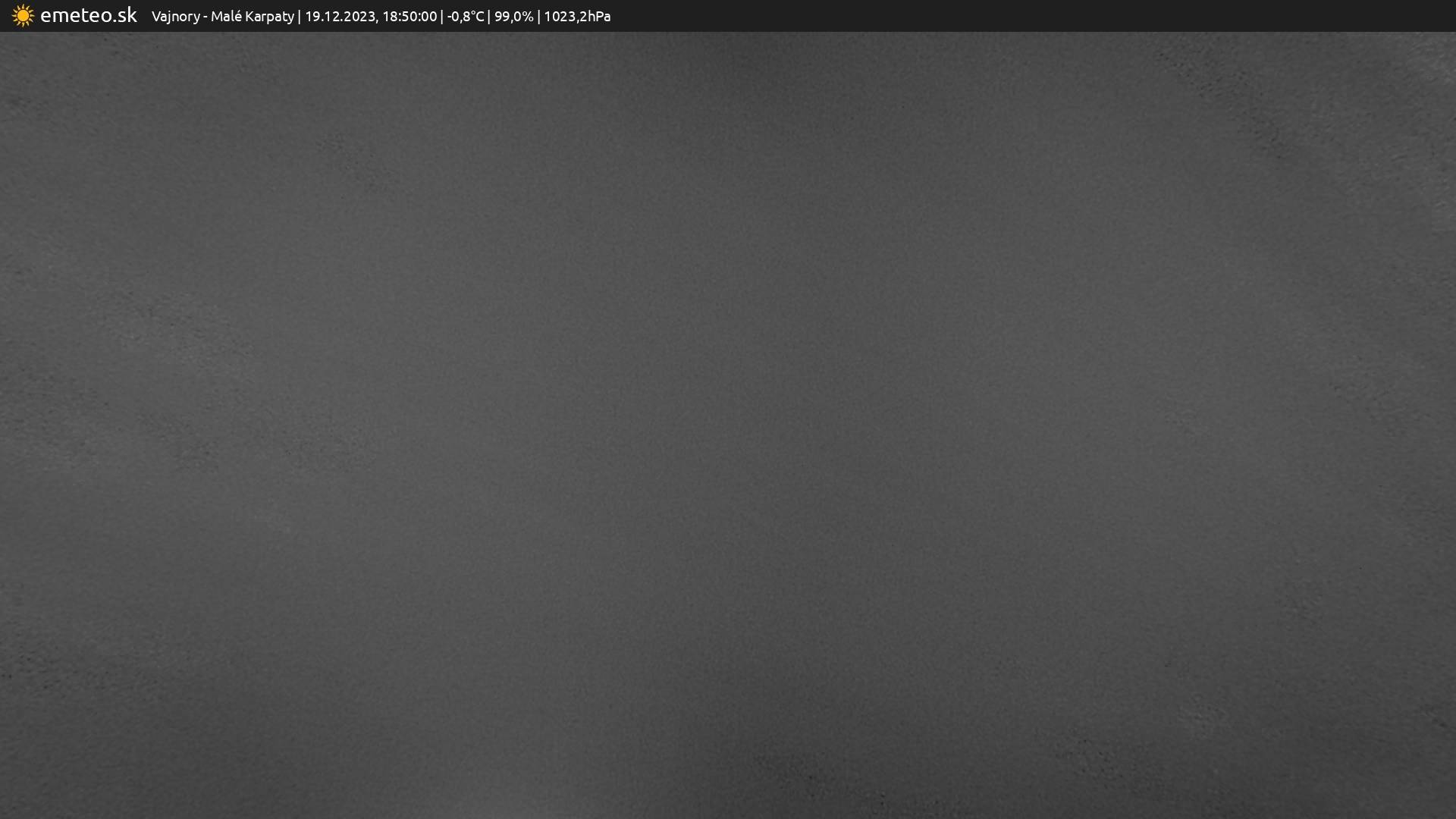Click the .sk suffix of site logo text
The height and width of the screenshot is (819, 1456).
click(x=124, y=15)
